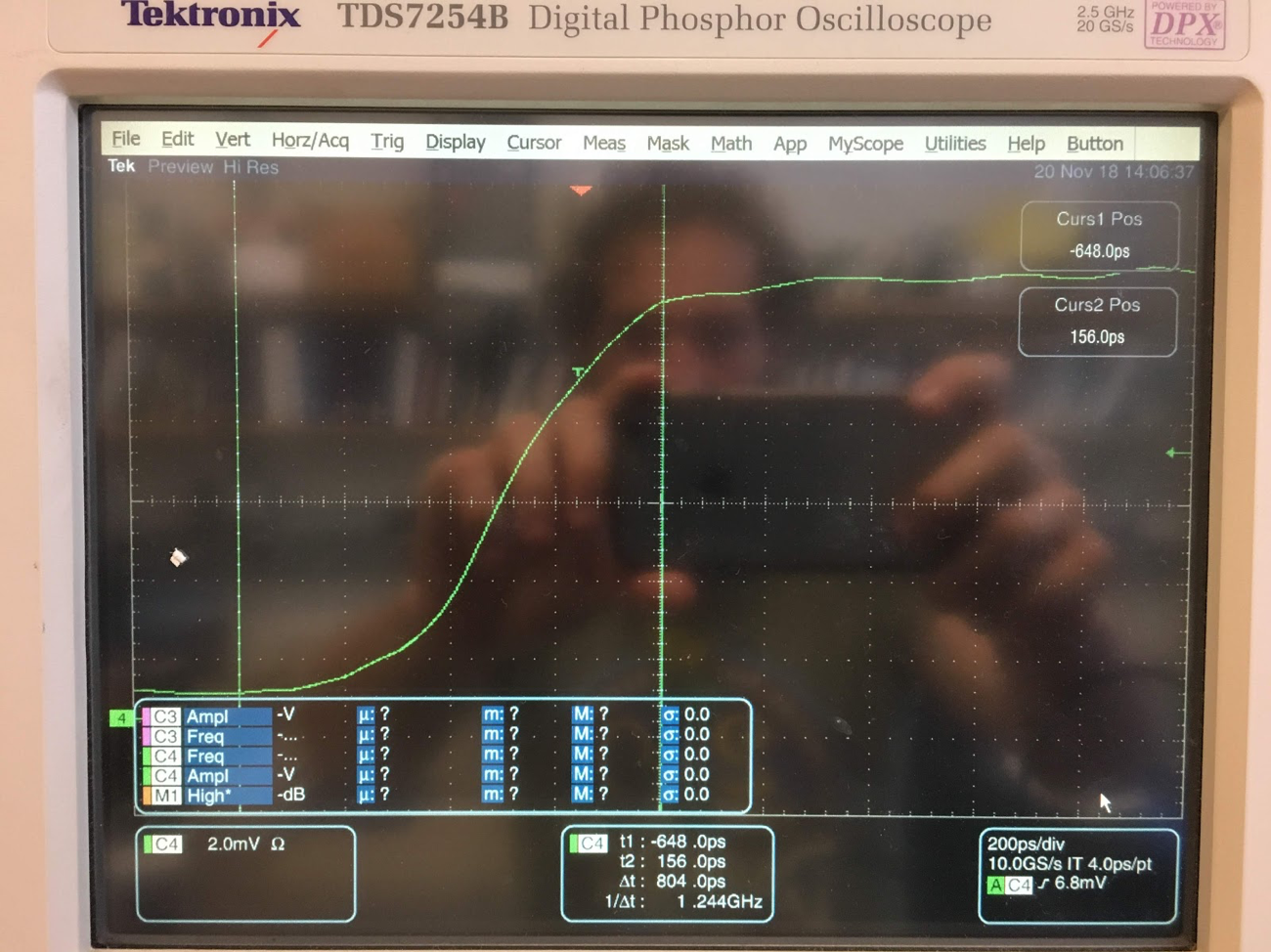The height and width of the screenshot is (952, 1271).
Task: Open the Display menu
Action: point(455,142)
